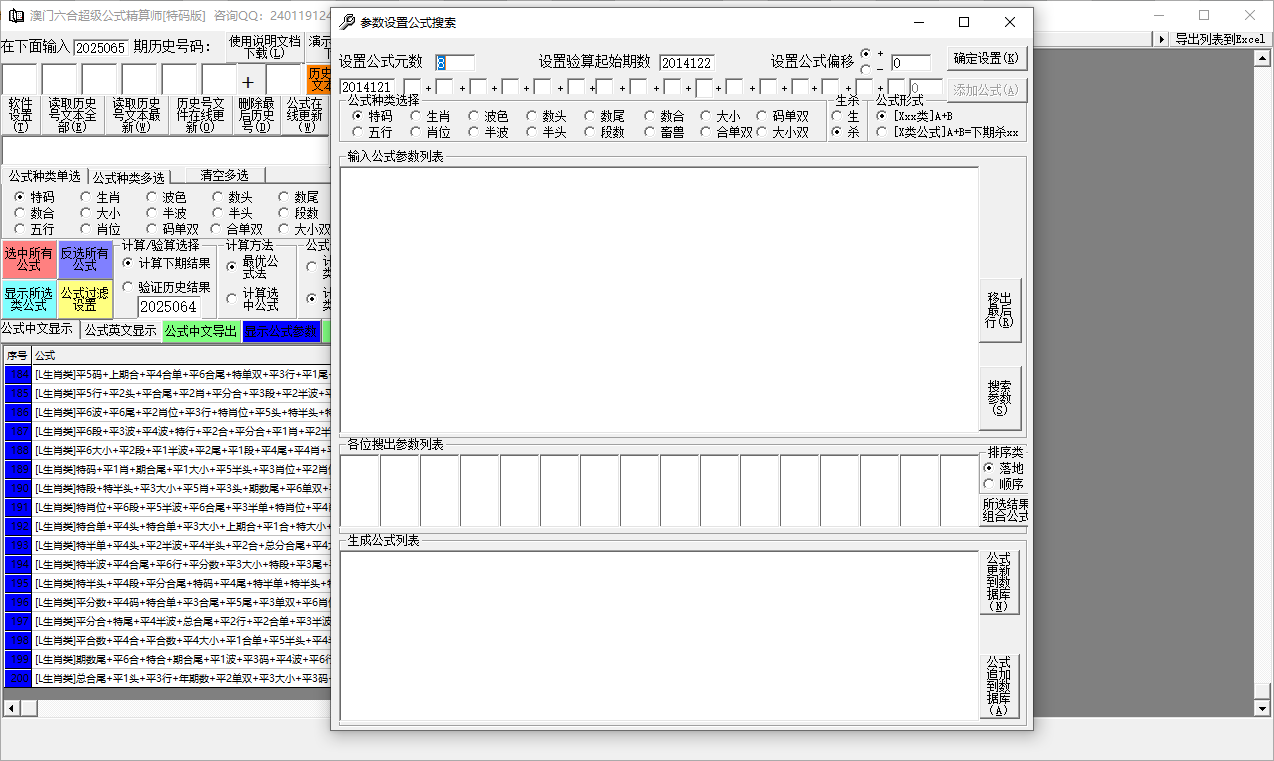The width and height of the screenshot is (1274, 761).
Task: Click the wrench icon in dialog title bar
Action: [347, 22]
